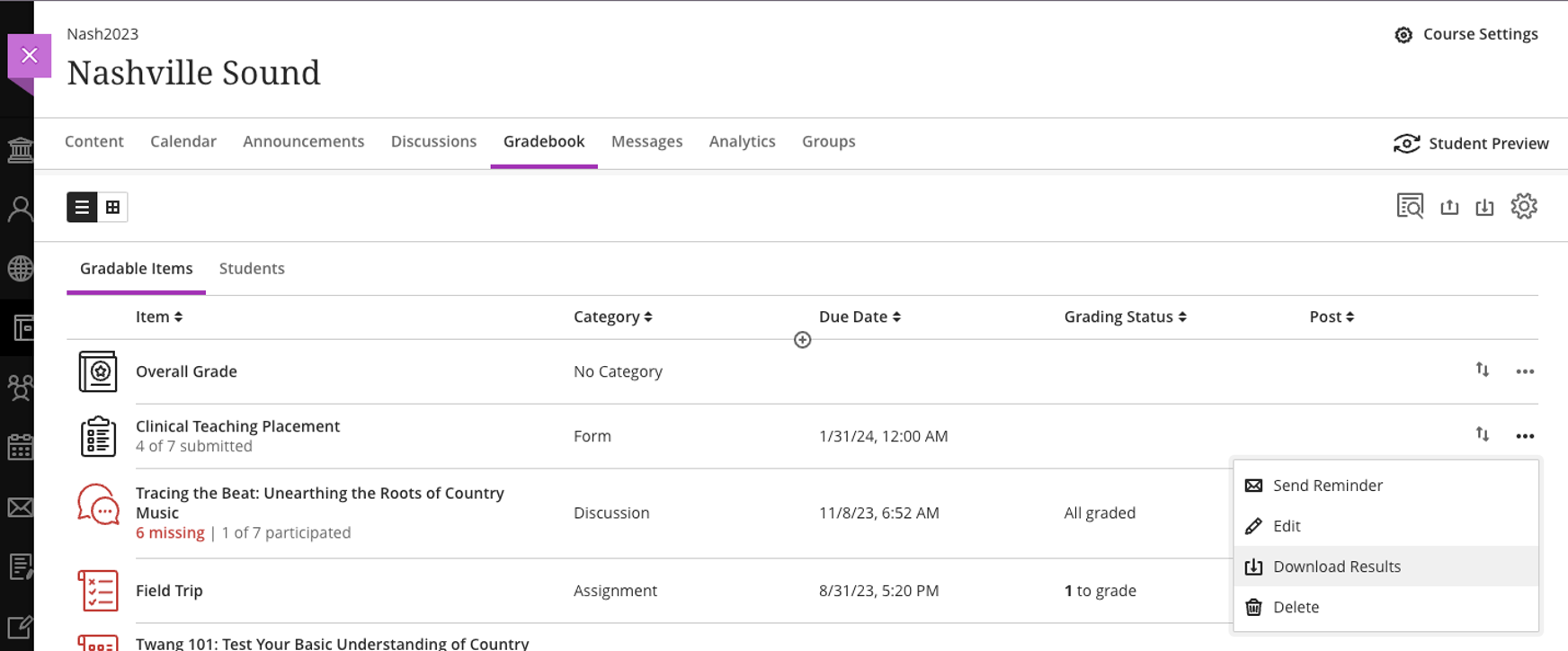Sort by Item column

tap(159, 317)
